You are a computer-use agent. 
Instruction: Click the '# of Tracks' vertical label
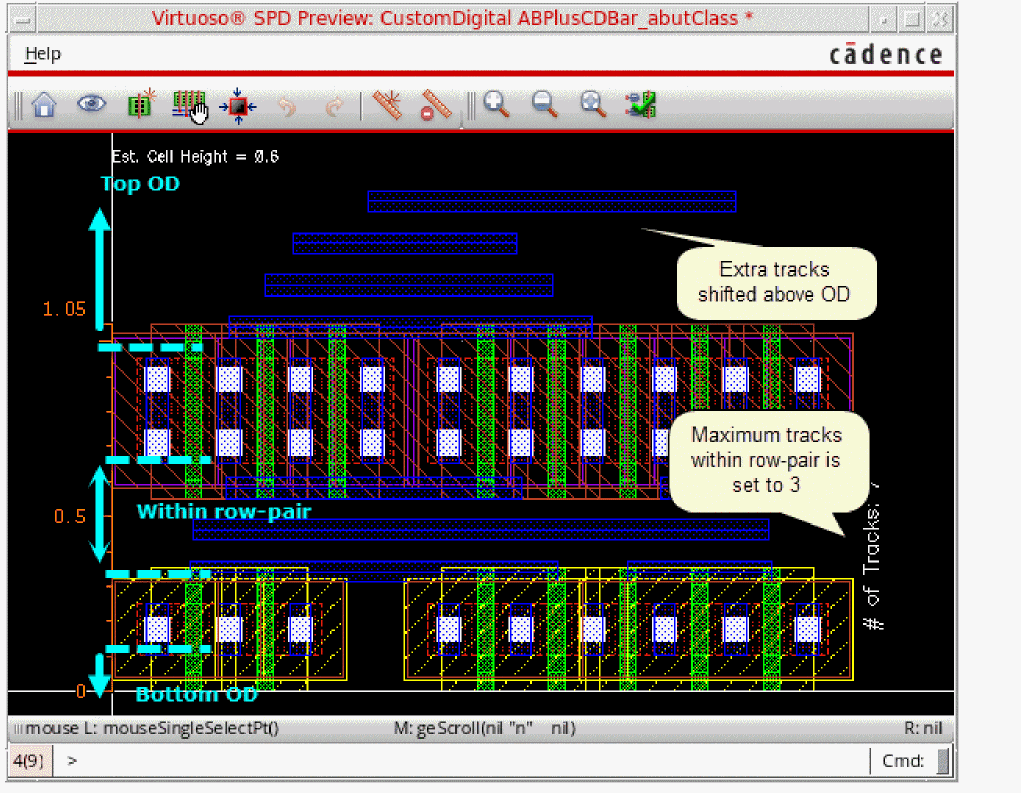pos(871,557)
